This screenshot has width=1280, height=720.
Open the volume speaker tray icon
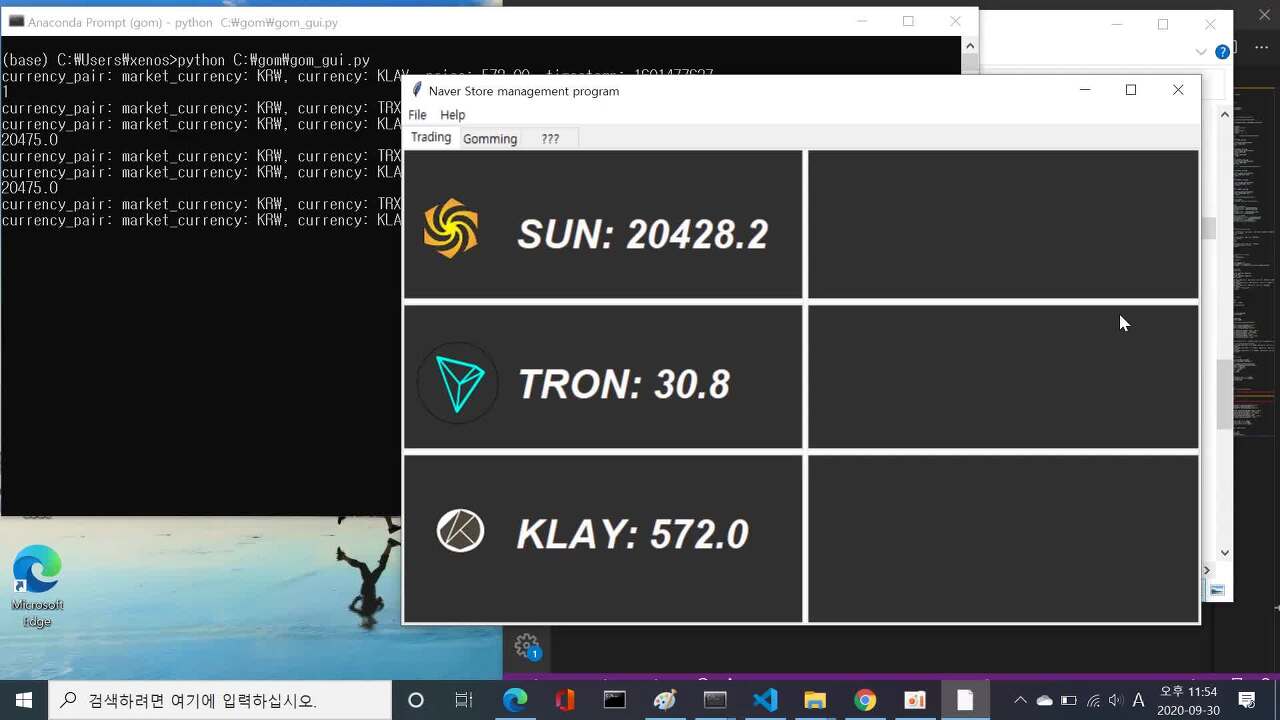coord(1115,700)
